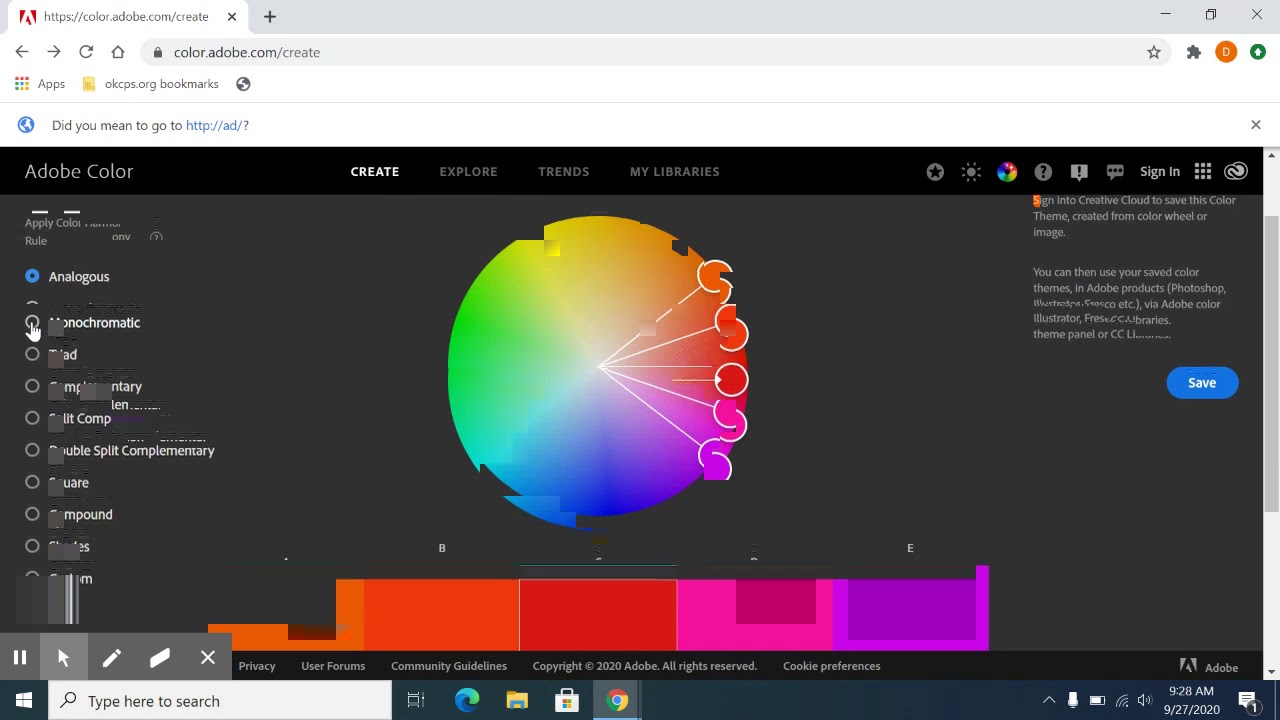This screenshot has width=1280, height=720.
Task: Select the purple color swatch E
Action: pos(910,610)
